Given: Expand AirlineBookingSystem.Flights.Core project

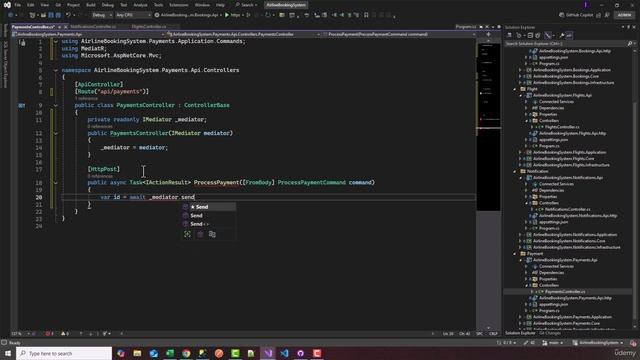Looking at the screenshot, I should [x=520, y=159].
